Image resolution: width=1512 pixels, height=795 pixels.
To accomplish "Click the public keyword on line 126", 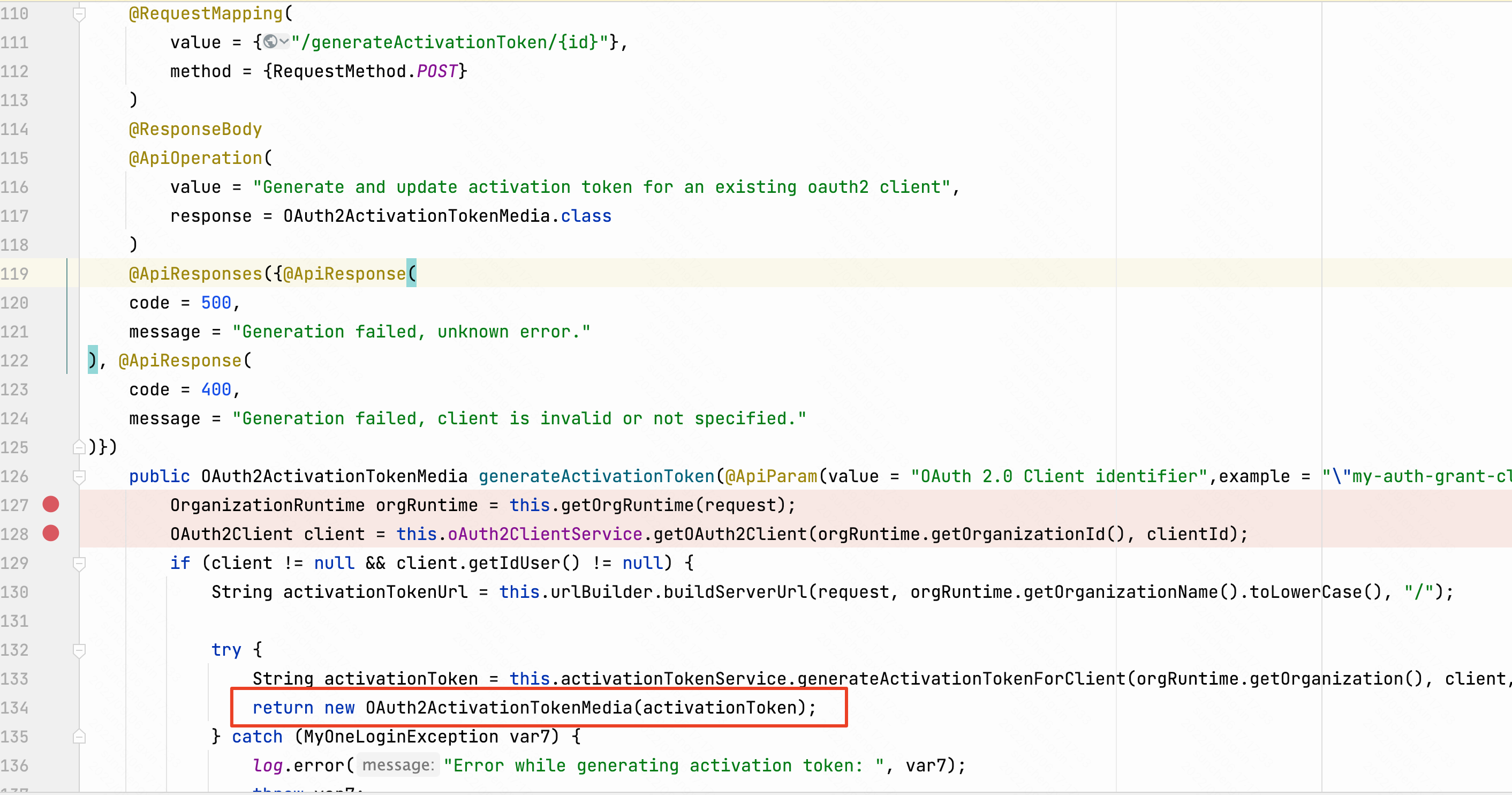I will point(160,476).
